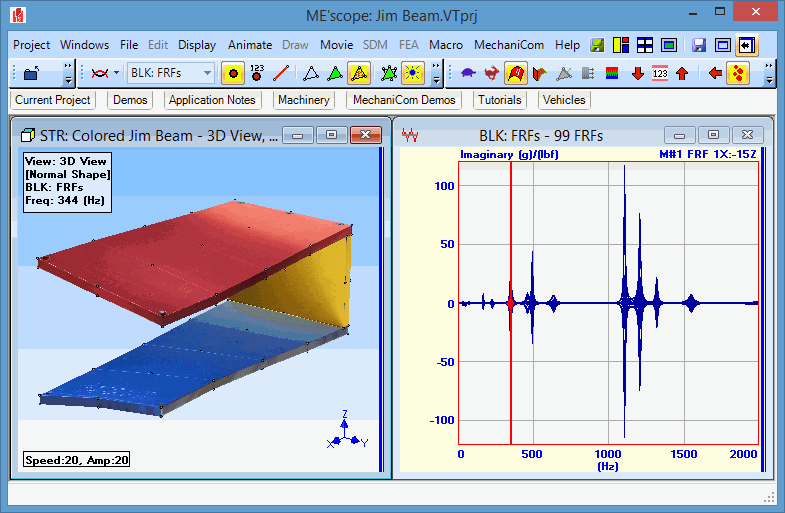Expand overflow chevron after blue sun icon

coord(436,73)
